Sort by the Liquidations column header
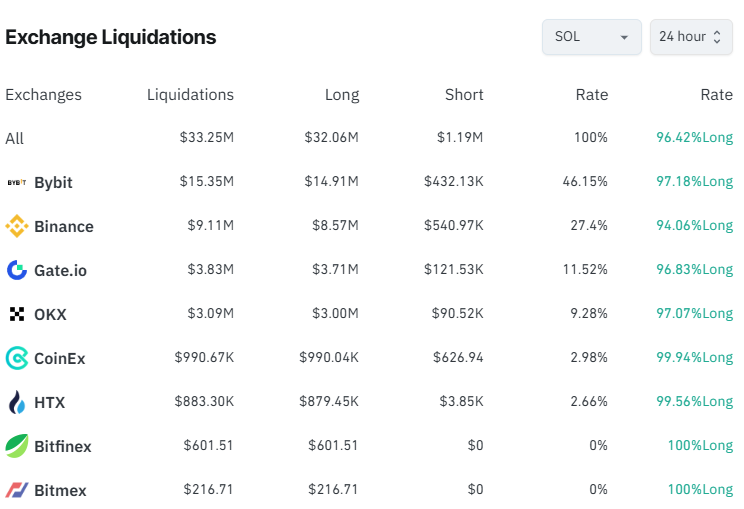 click(x=190, y=95)
